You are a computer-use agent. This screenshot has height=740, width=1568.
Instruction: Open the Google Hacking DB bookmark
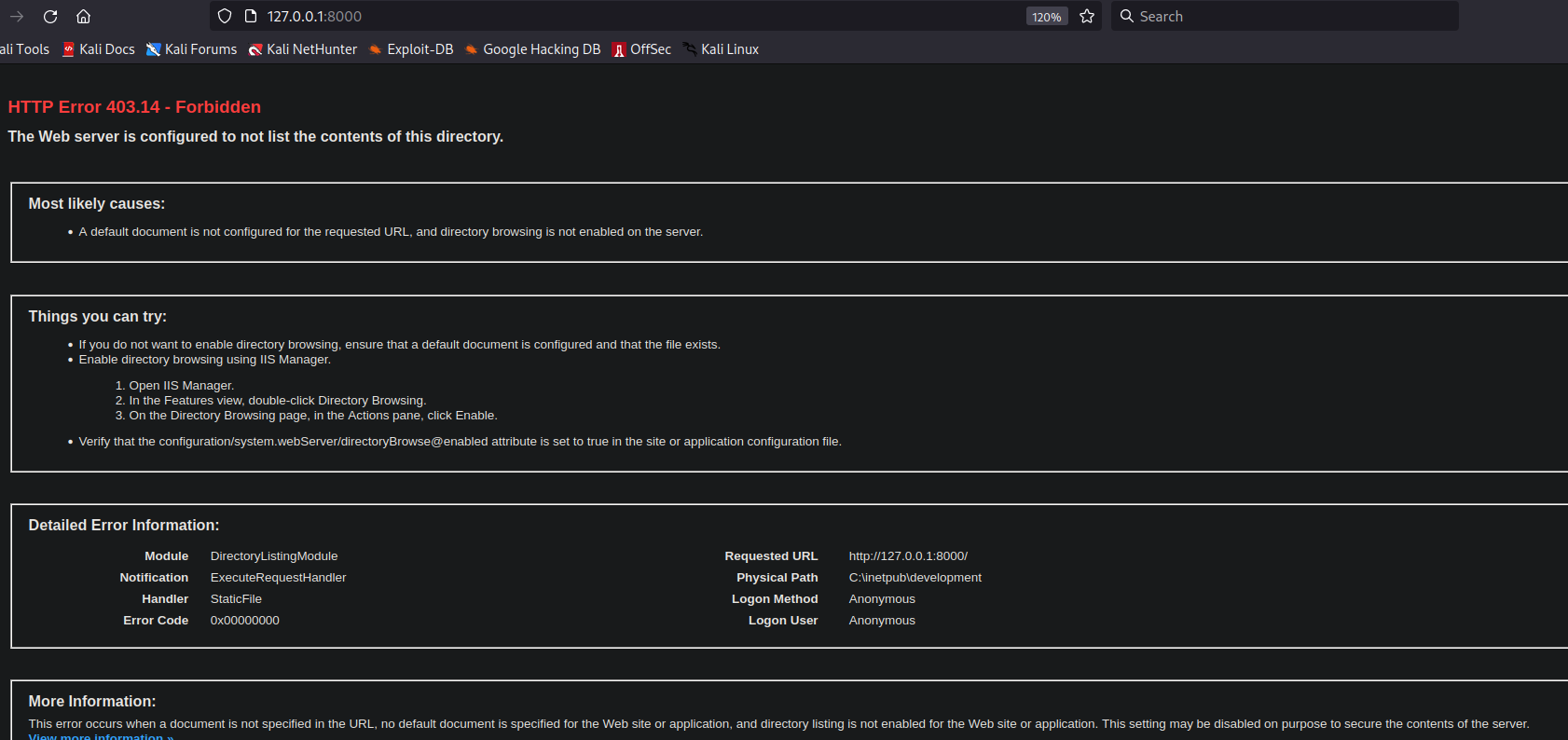[x=533, y=49]
